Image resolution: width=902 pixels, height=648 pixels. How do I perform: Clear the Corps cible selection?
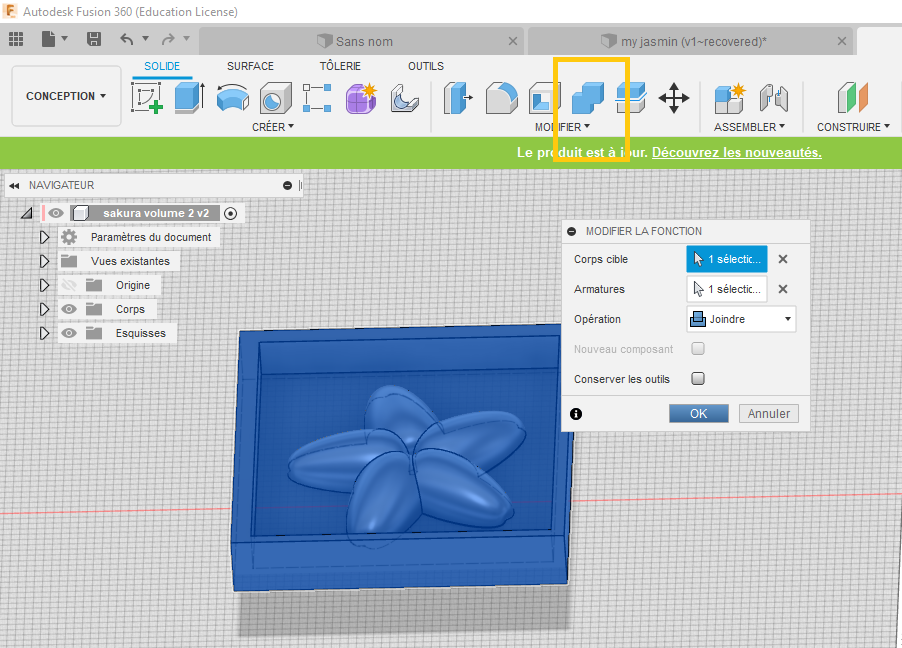click(783, 259)
